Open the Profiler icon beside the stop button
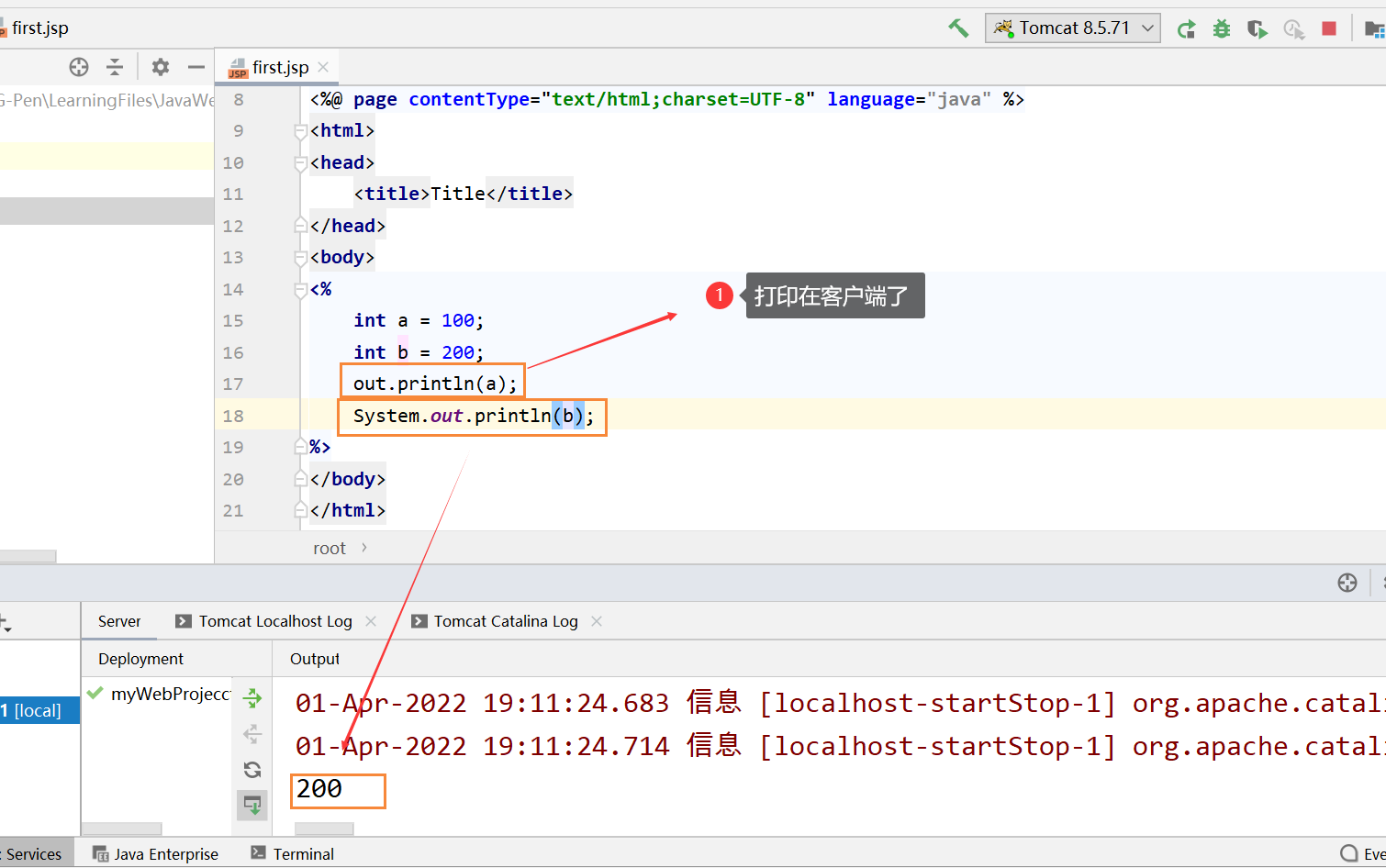The width and height of the screenshot is (1386, 868). (x=1294, y=28)
